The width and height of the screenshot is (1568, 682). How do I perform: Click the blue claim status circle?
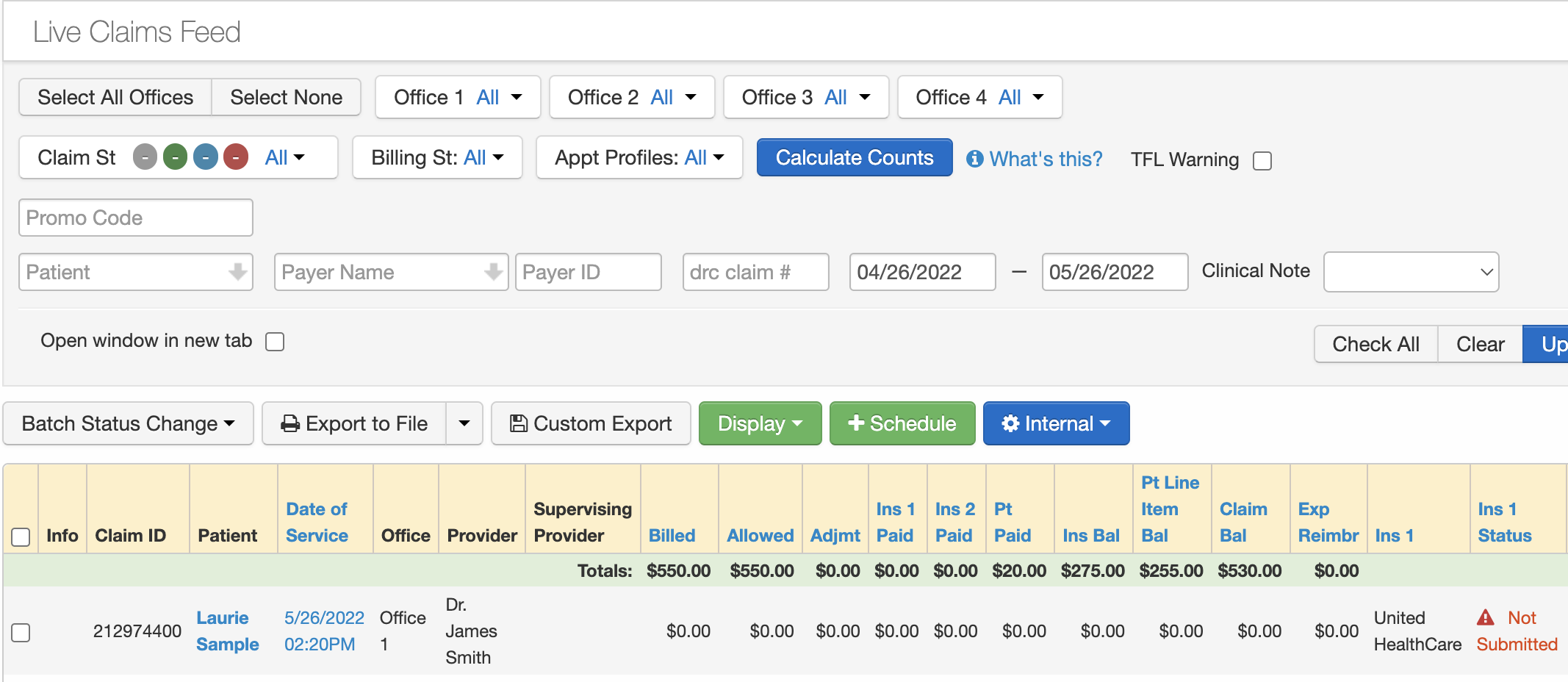206,157
